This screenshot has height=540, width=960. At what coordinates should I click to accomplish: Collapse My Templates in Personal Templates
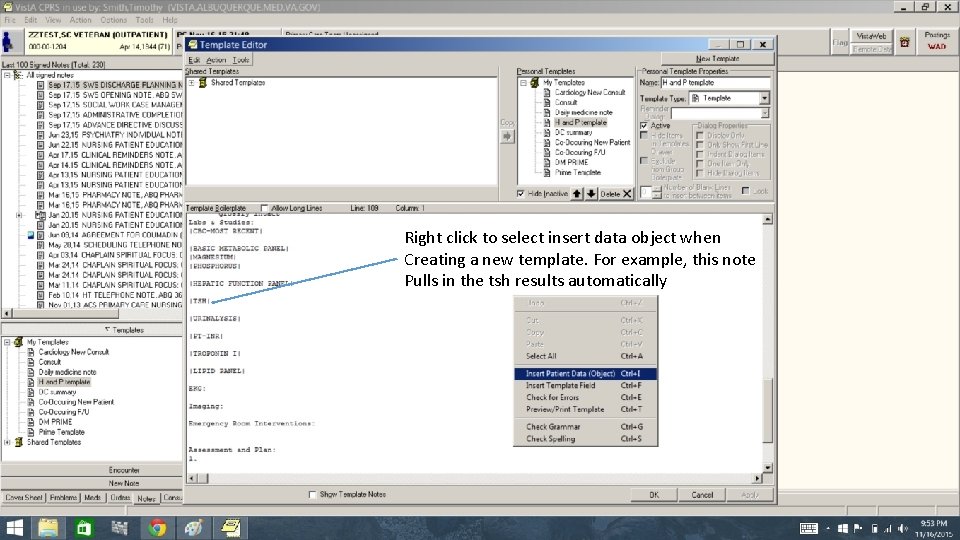click(x=523, y=83)
